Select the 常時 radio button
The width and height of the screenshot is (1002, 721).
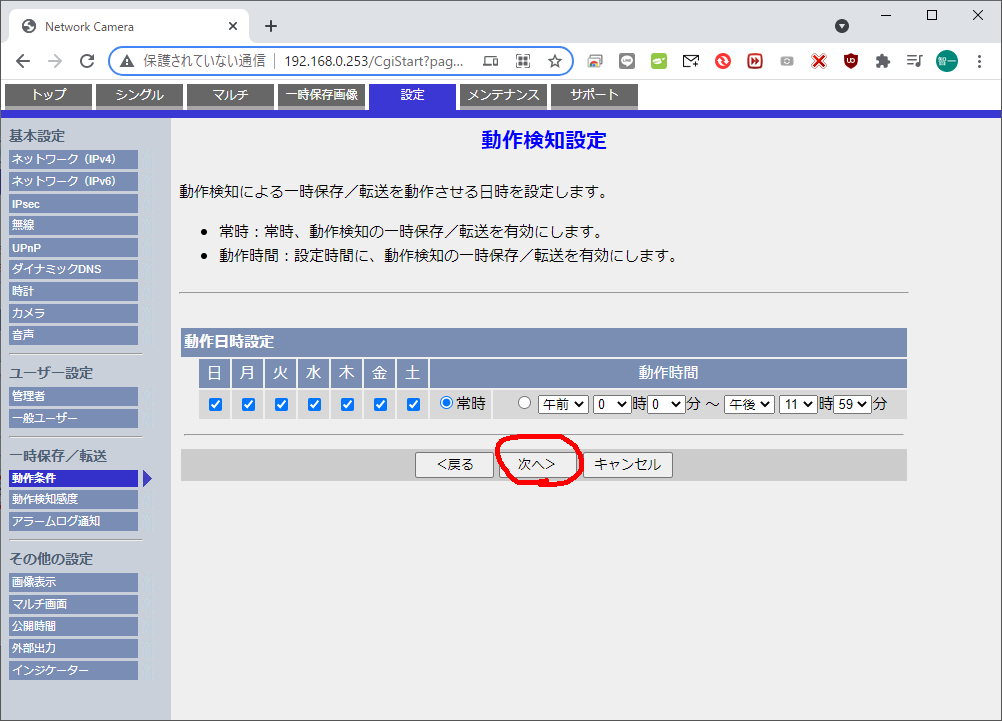point(447,403)
